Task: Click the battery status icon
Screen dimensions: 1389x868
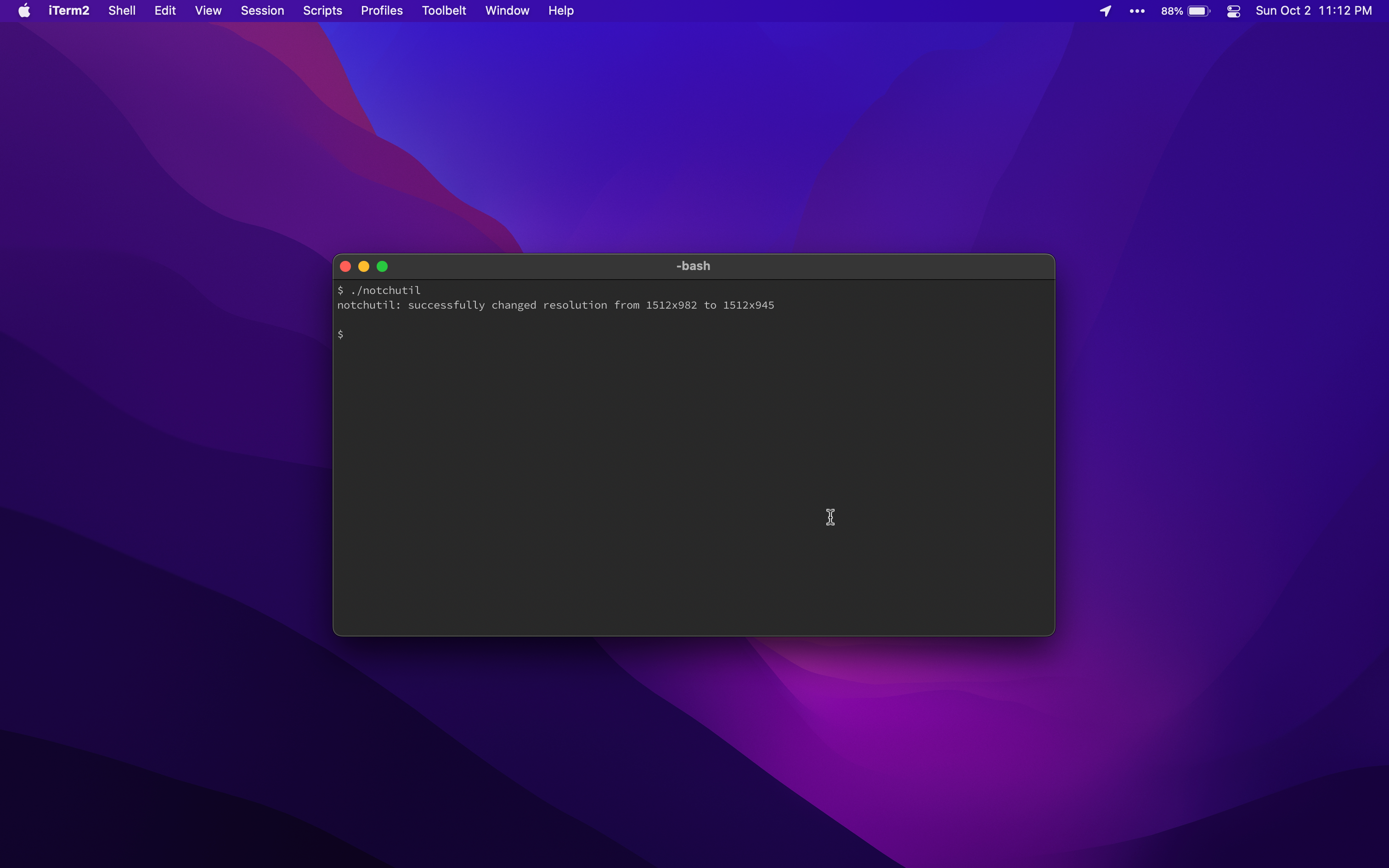Action: [x=1198, y=11]
